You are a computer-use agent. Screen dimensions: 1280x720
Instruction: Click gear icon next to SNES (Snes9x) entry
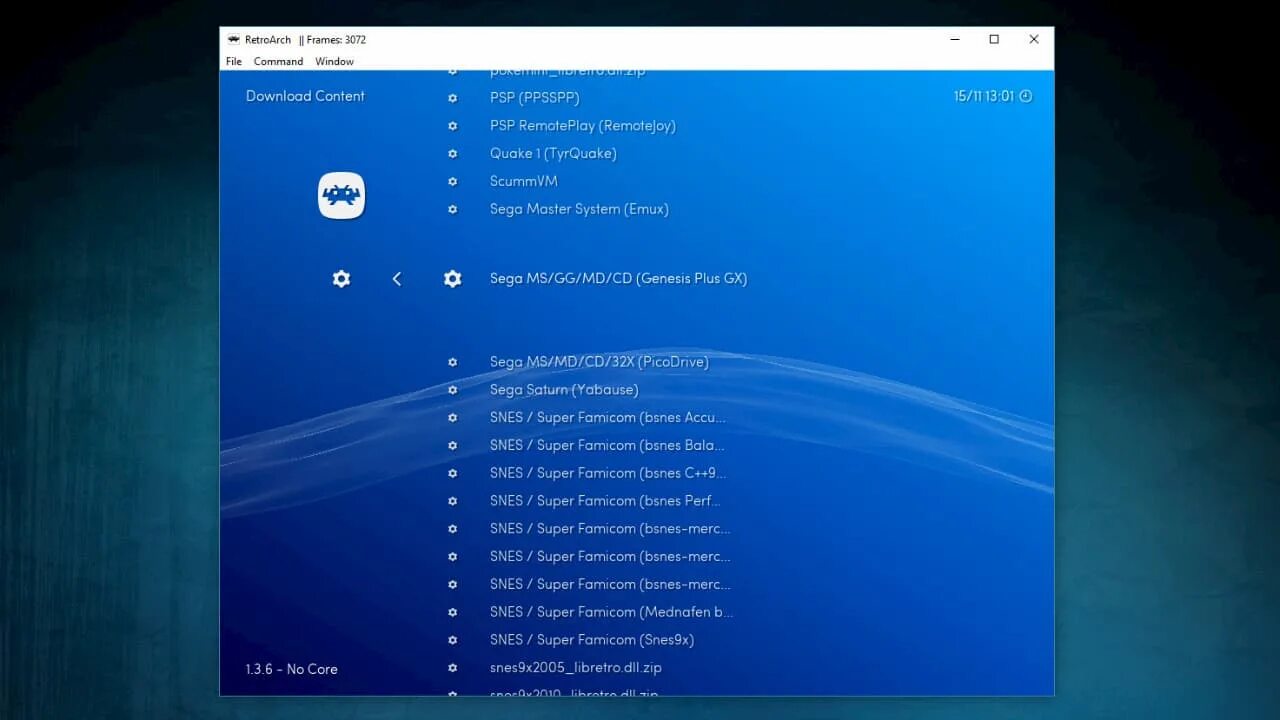452,640
